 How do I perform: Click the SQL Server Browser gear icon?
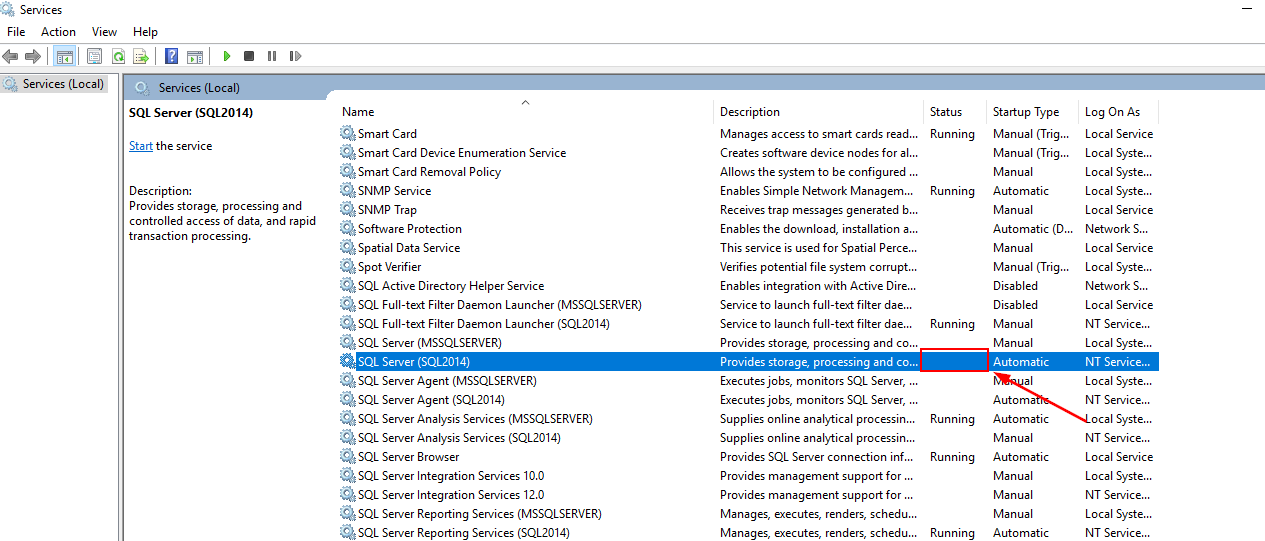348,457
